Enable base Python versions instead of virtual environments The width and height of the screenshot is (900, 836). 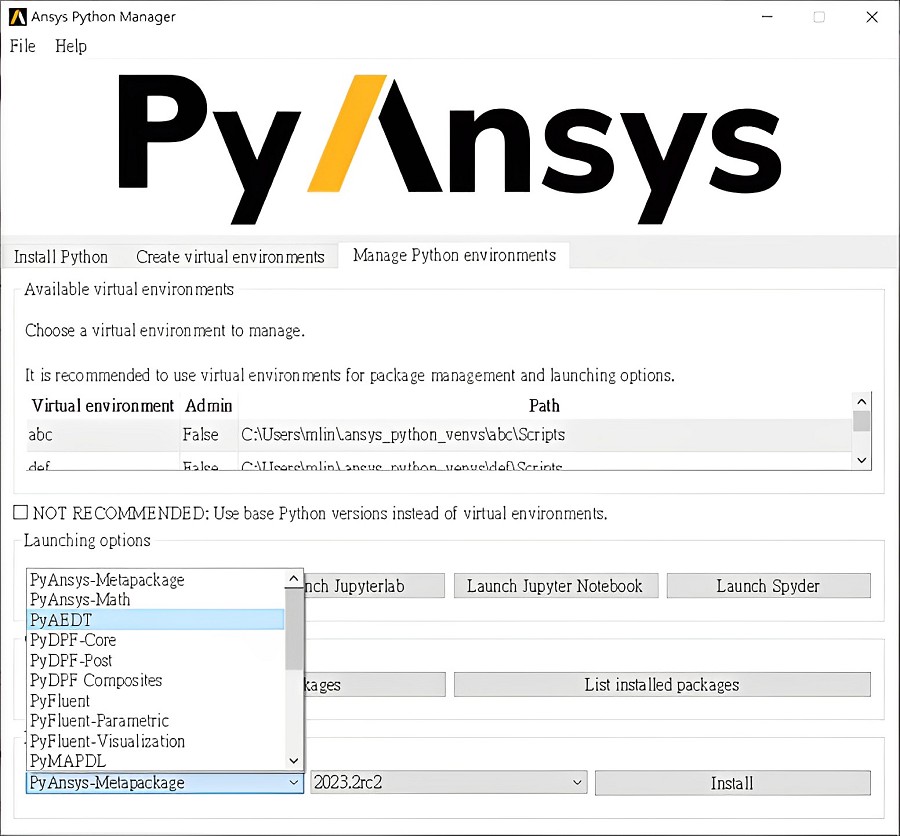(x=20, y=512)
